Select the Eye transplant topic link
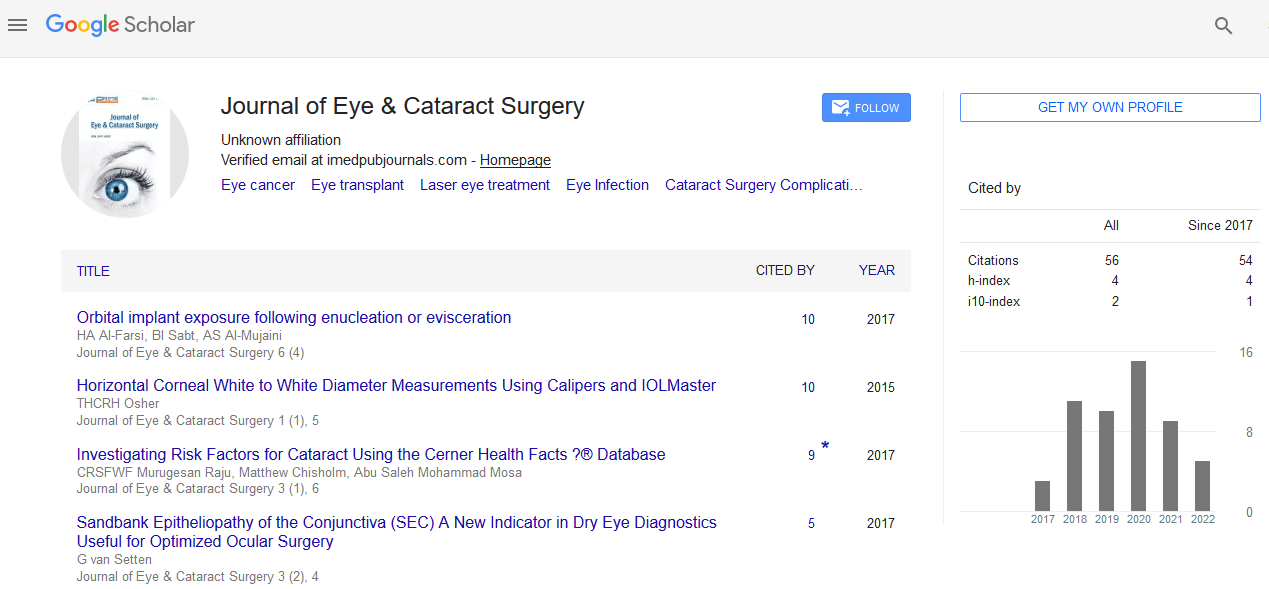 click(357, 185)
